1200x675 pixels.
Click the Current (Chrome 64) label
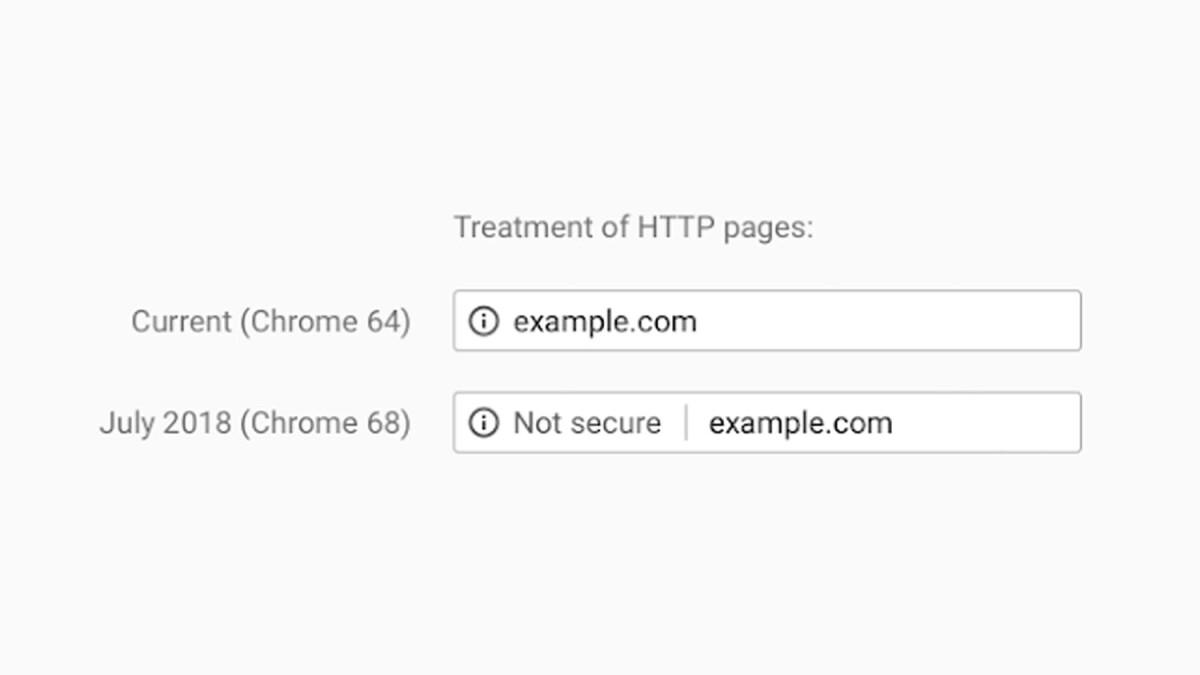[x=271, y=322]
